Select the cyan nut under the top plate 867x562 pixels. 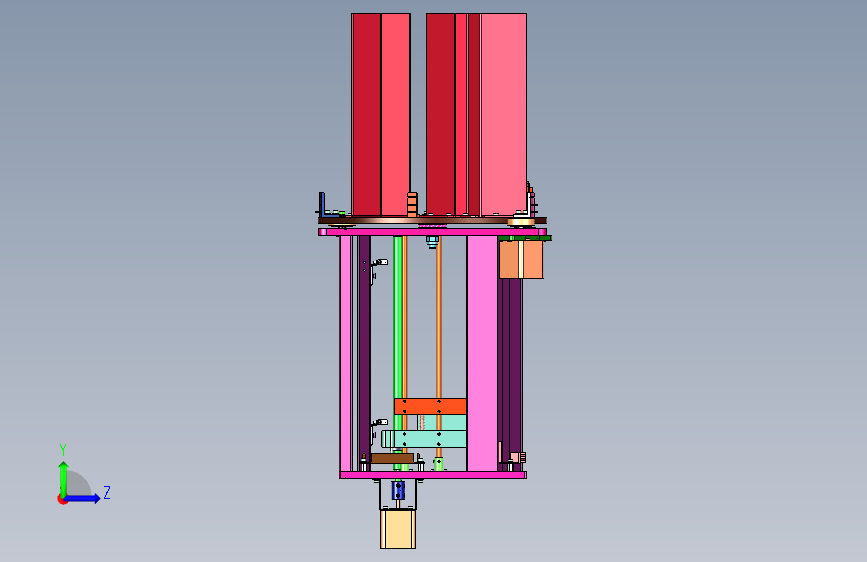(432, 242)
